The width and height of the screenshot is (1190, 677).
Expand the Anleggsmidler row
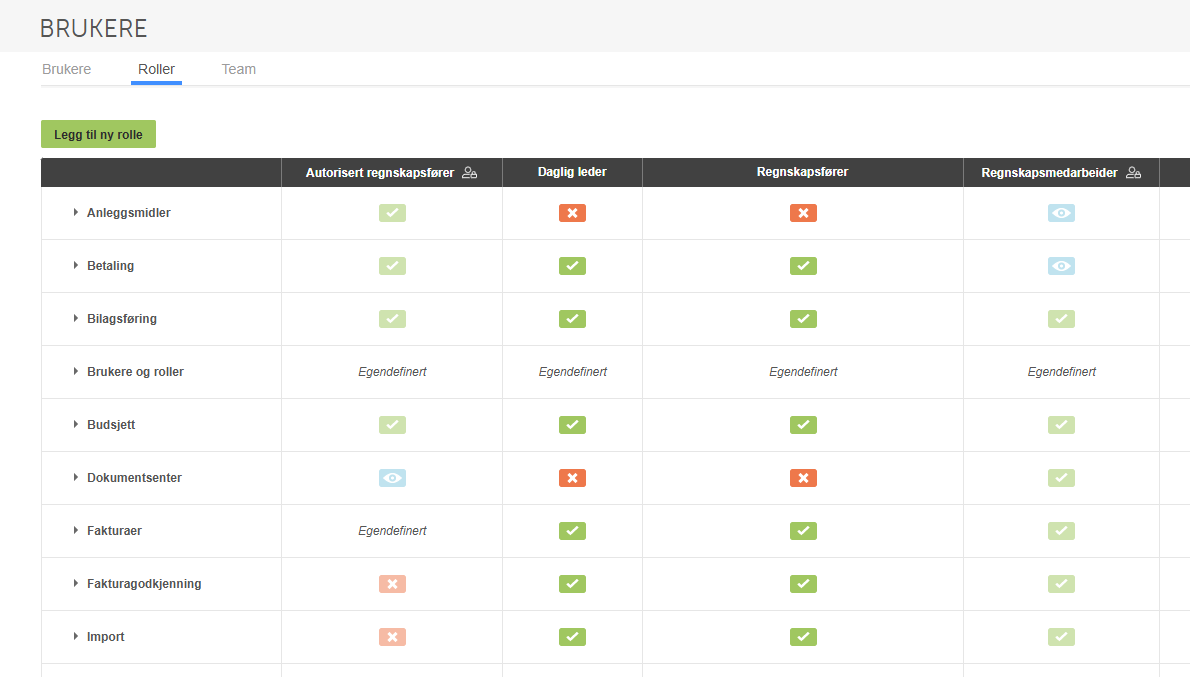coord(76,213)
